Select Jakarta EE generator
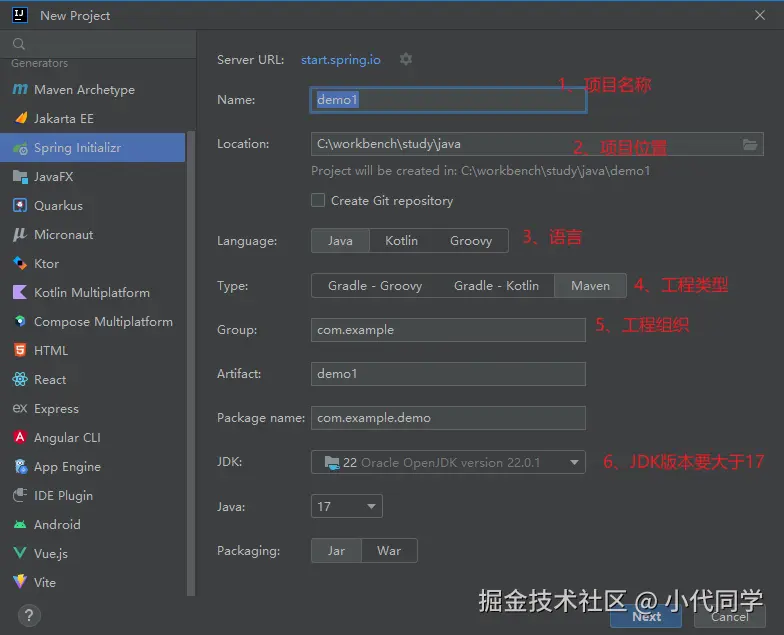This screenshot has height=635, width=784. pyautogui.click(x=92, y=118)
